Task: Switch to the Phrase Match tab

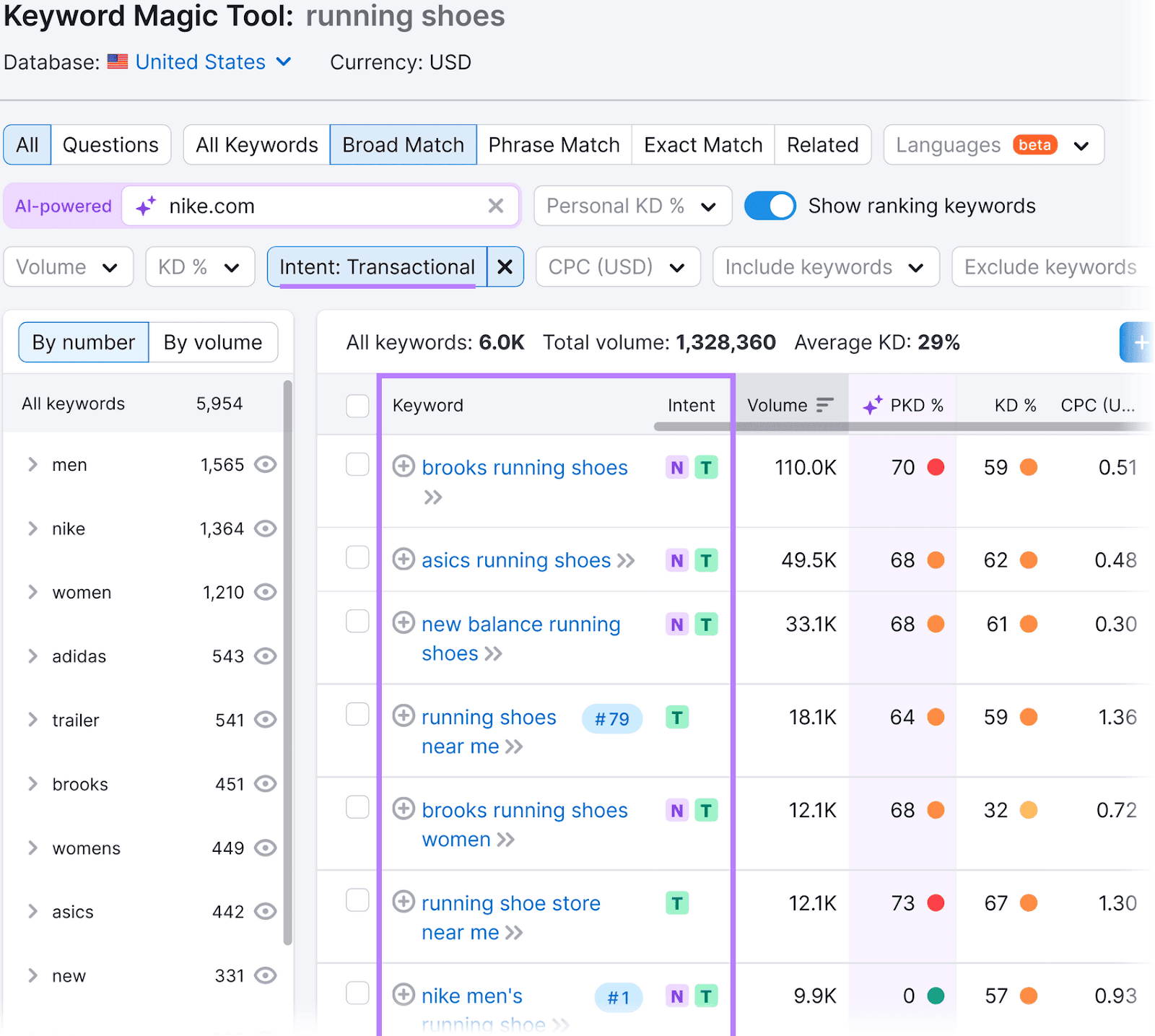Action: [553, 144]
